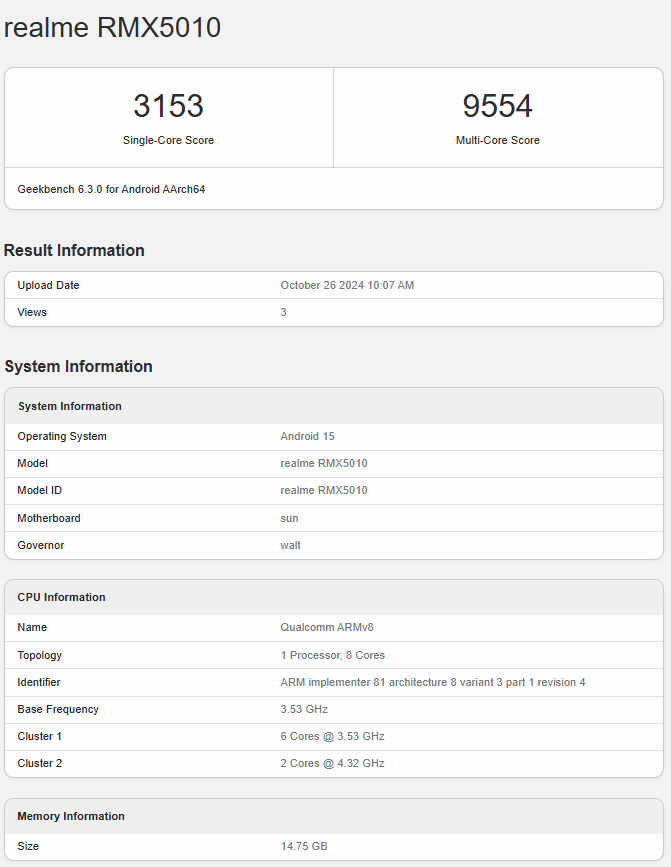Select the Android 15 operating system value
671x867 pixels.
309,436
